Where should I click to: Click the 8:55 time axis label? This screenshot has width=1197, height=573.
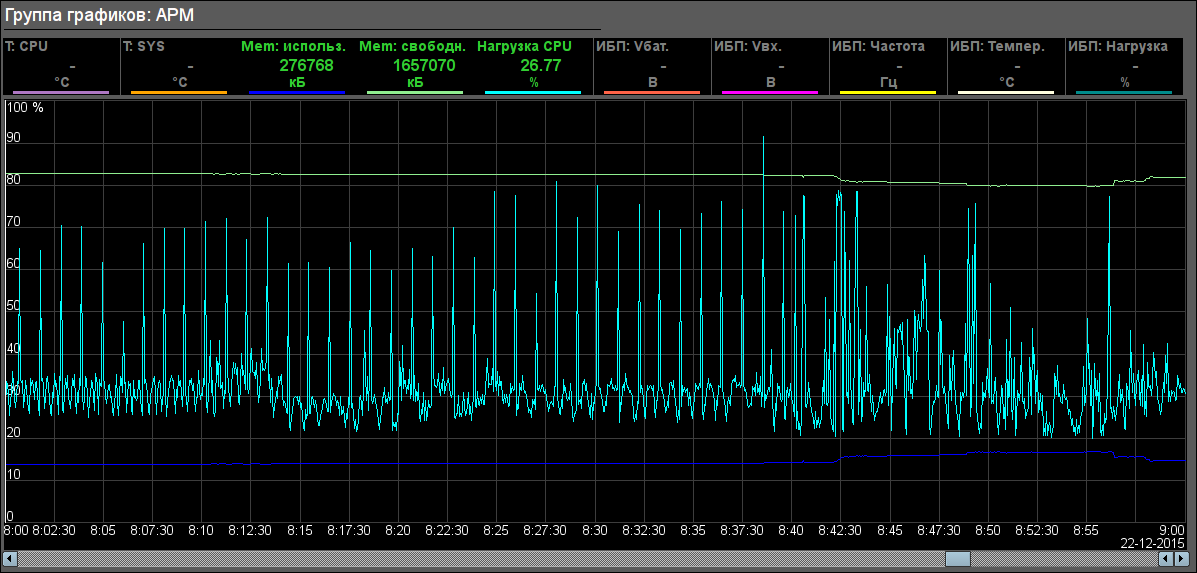point(1087,530)
